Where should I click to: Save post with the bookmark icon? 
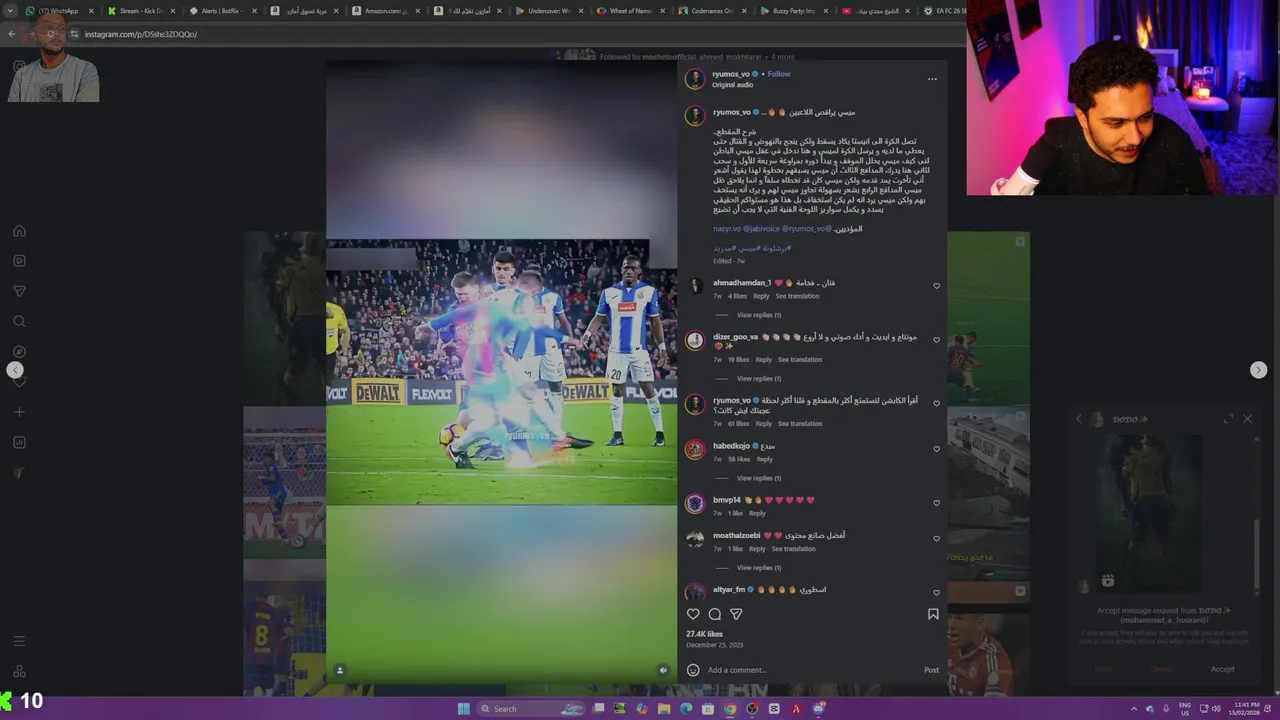(933, 614)
